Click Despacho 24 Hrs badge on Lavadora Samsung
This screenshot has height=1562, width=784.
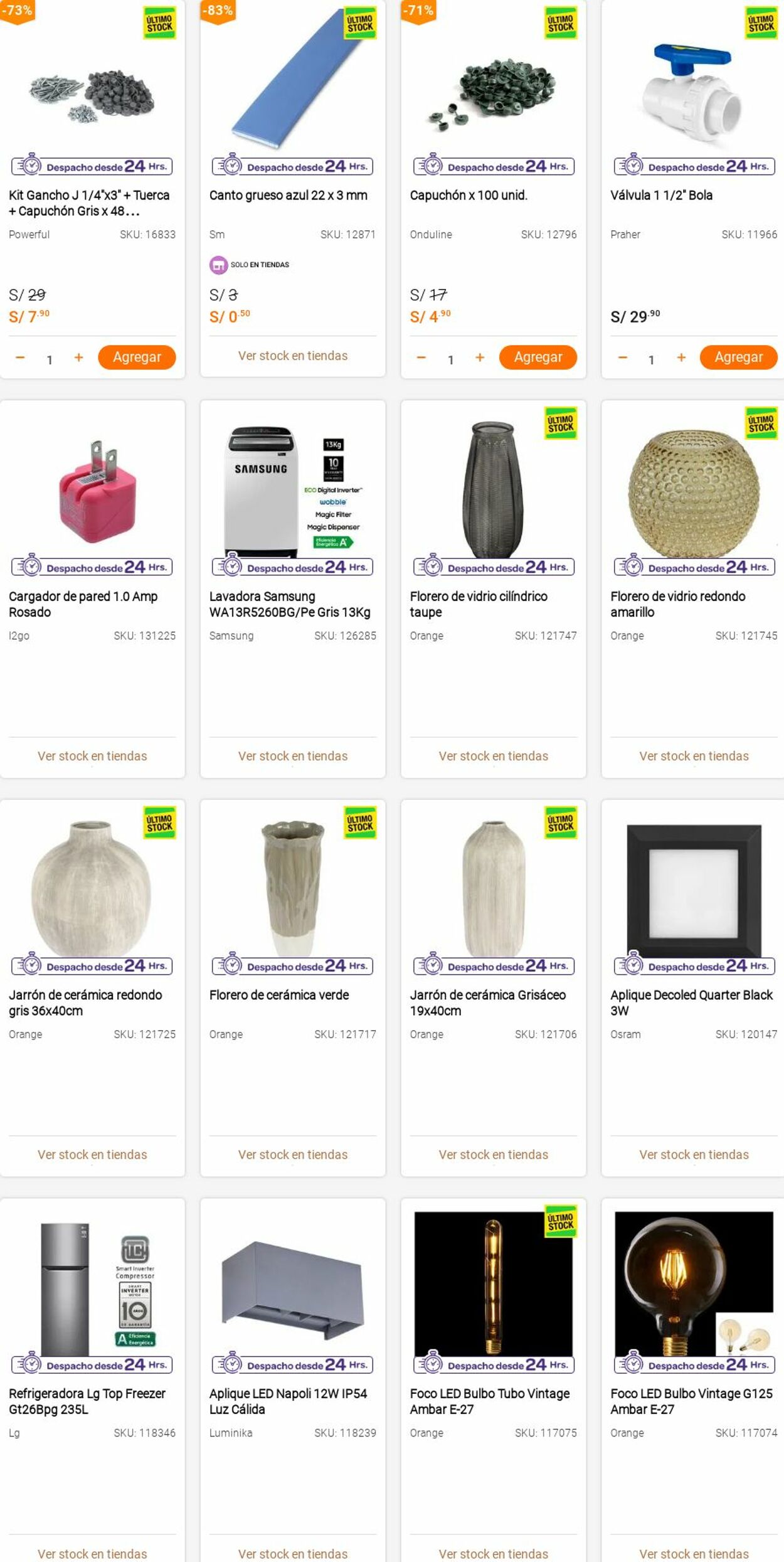293,566
